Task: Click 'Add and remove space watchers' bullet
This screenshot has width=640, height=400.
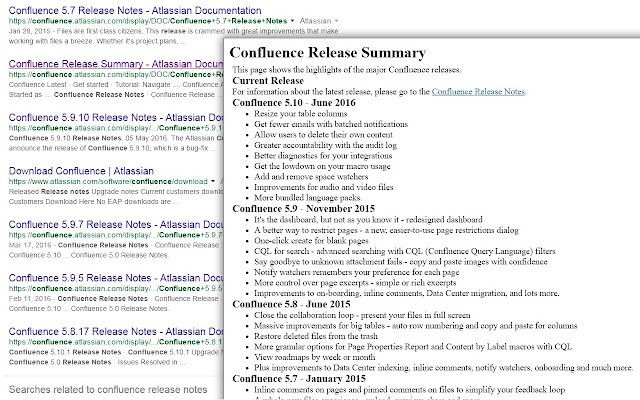Action: 311,177
